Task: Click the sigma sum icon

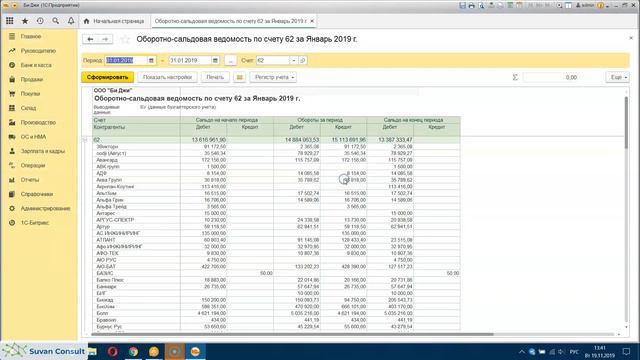Action: [515, 77]
